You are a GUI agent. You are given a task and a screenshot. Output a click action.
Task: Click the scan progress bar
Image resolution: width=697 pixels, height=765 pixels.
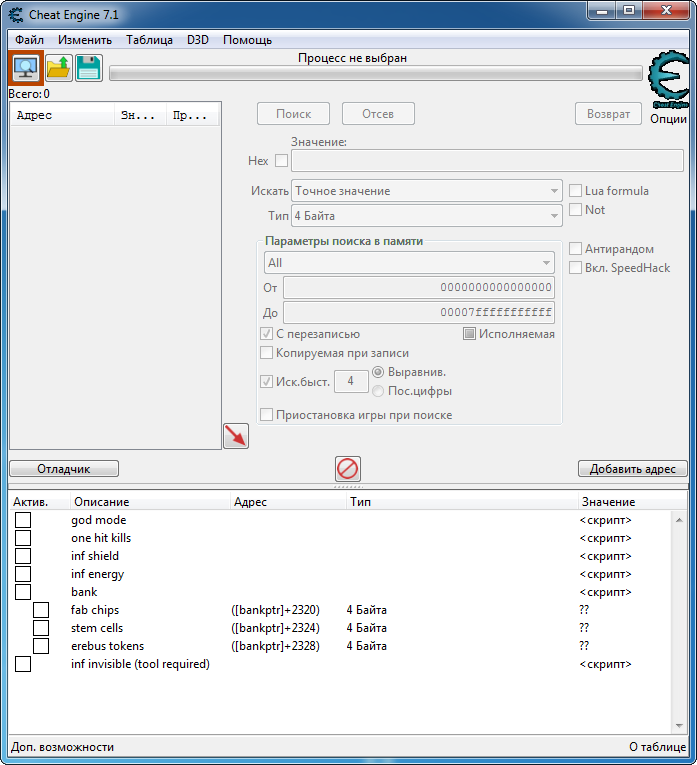[x=376, y=74]
